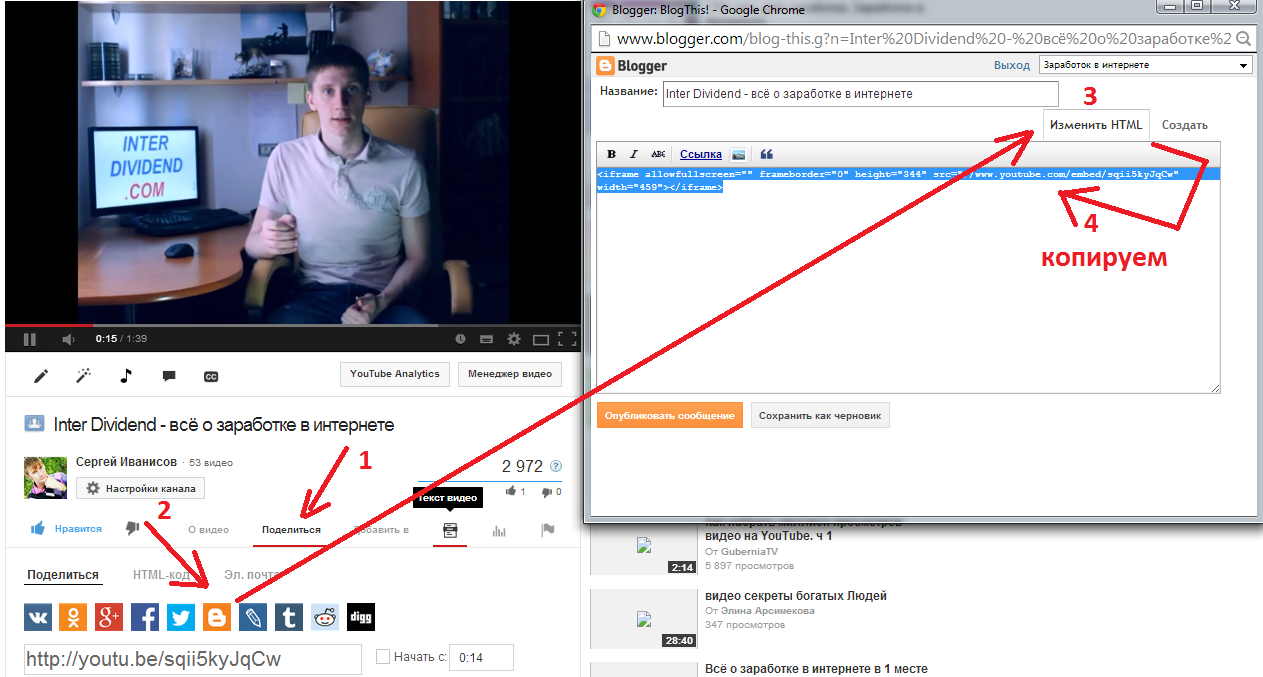Toggle italic in Blogger editor
The height and width of the screenshot is (677, 1263).
pos(634,154)
